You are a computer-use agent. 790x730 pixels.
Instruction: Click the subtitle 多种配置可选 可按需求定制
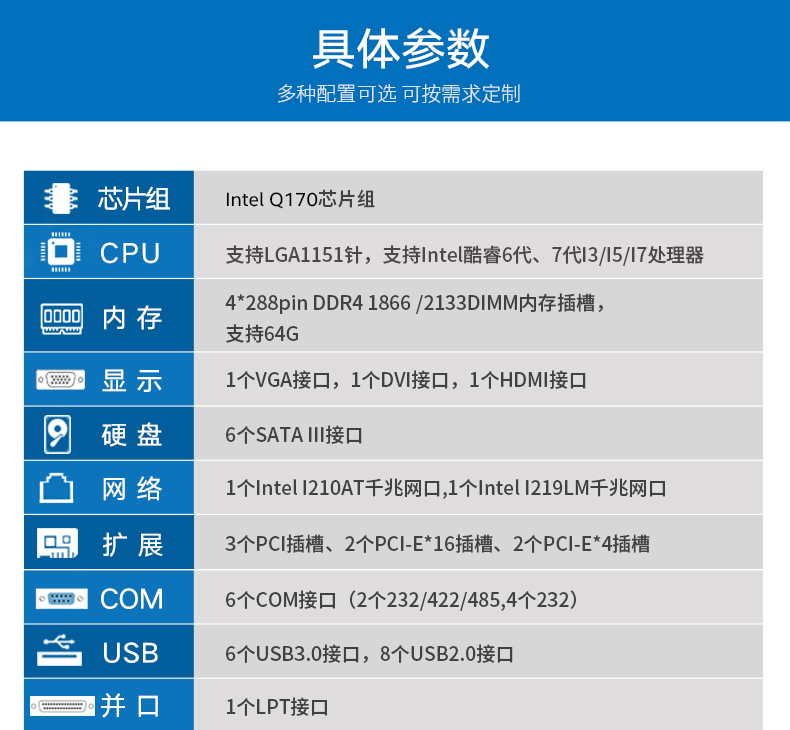click(398, 95)
